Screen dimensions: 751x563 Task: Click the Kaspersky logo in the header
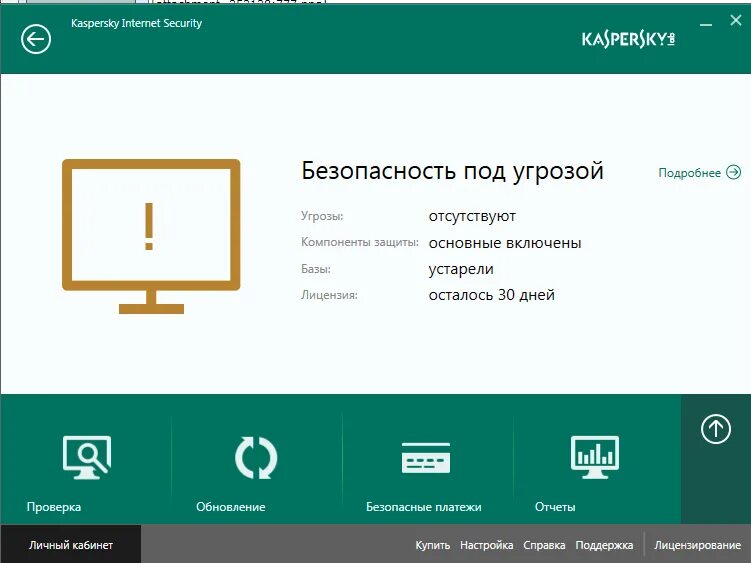[628, 39]
